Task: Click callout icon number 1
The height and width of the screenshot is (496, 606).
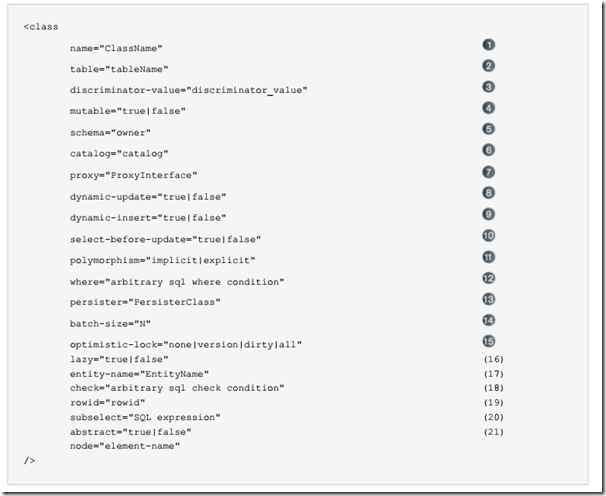Action: coord(489,45)
